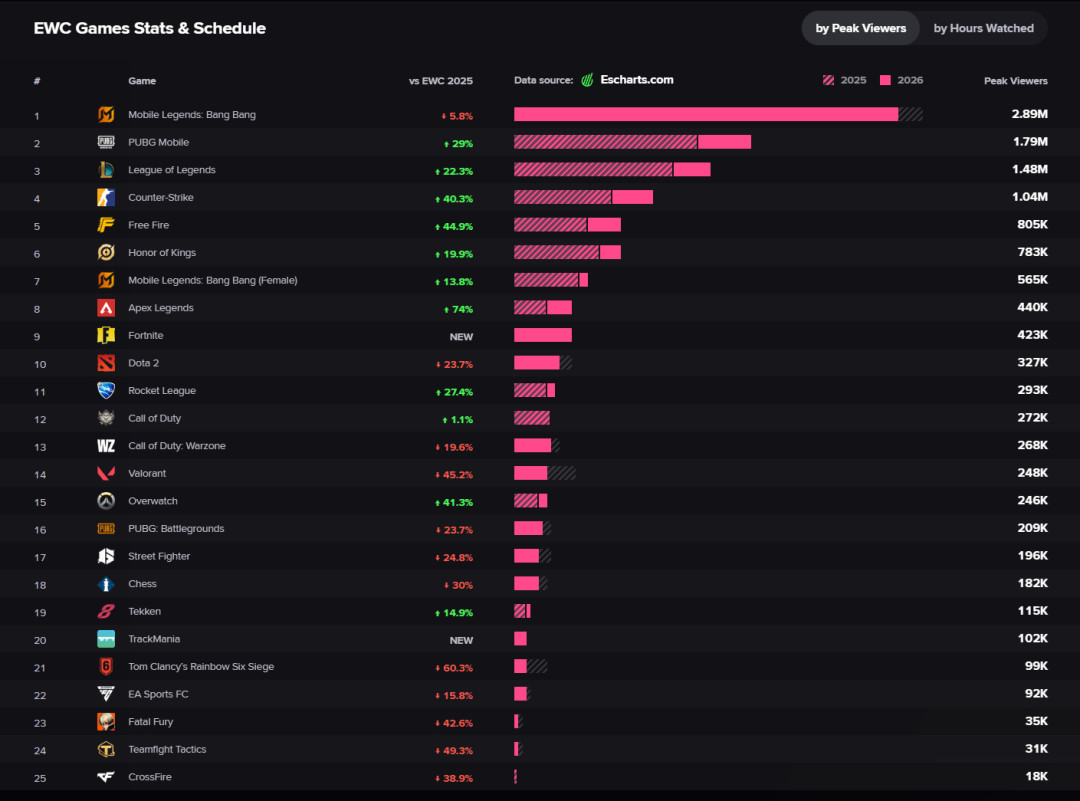1080x801 pixels.
Task: Click the solid pink 2026 legend swatch
Action: click(x=885, y=80)
